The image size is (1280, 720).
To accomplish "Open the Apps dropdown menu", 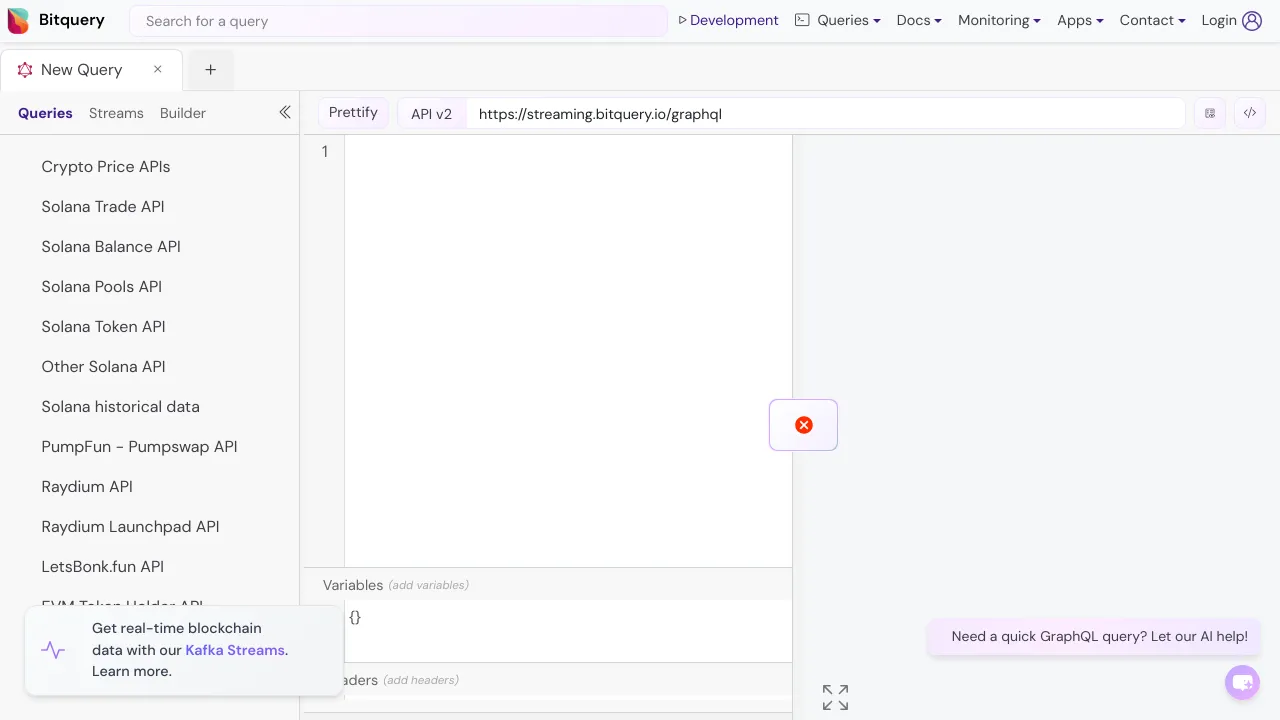I will click(x=1080, y=20).
